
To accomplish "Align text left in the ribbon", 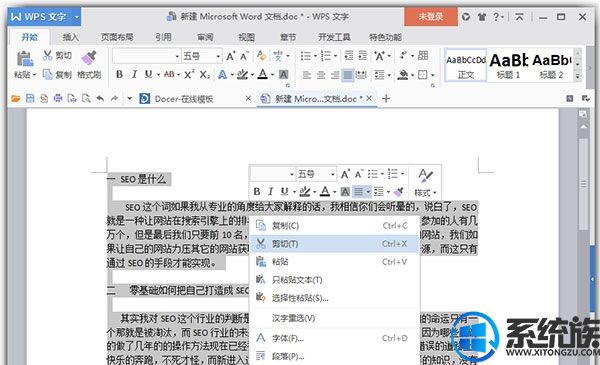I will click(x=307, y=75).
